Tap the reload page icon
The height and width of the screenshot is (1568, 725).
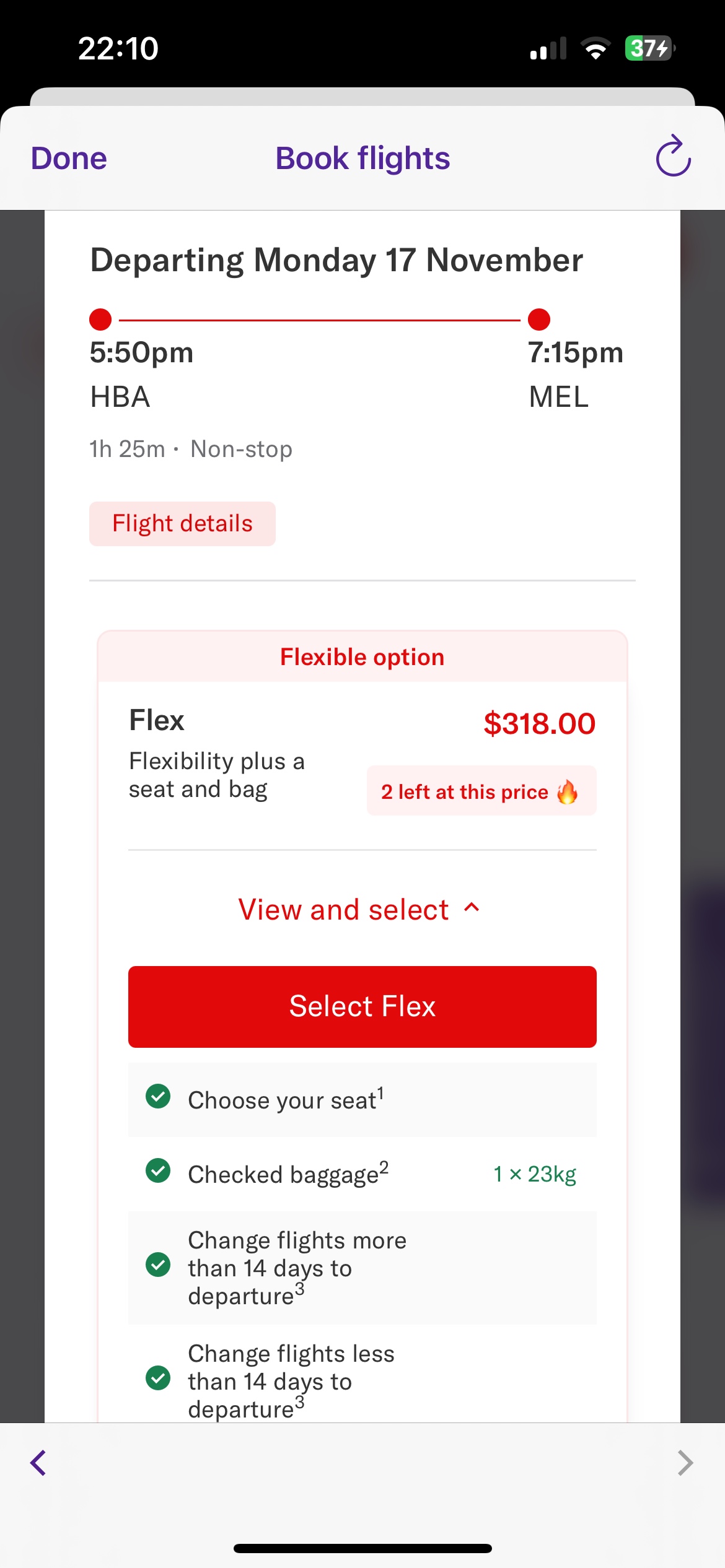click(673, 157)
